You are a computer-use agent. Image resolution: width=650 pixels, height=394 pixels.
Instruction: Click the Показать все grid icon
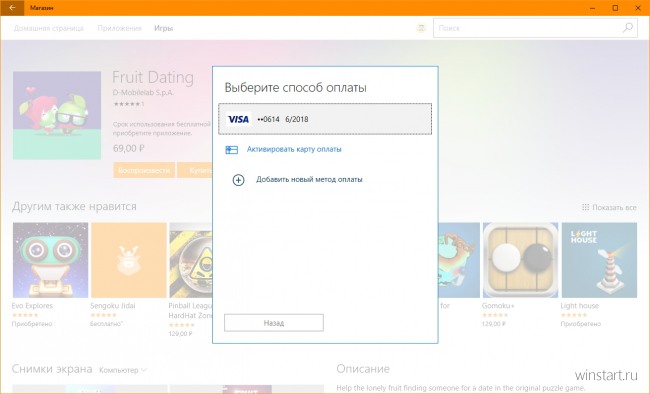coord(585,207)
